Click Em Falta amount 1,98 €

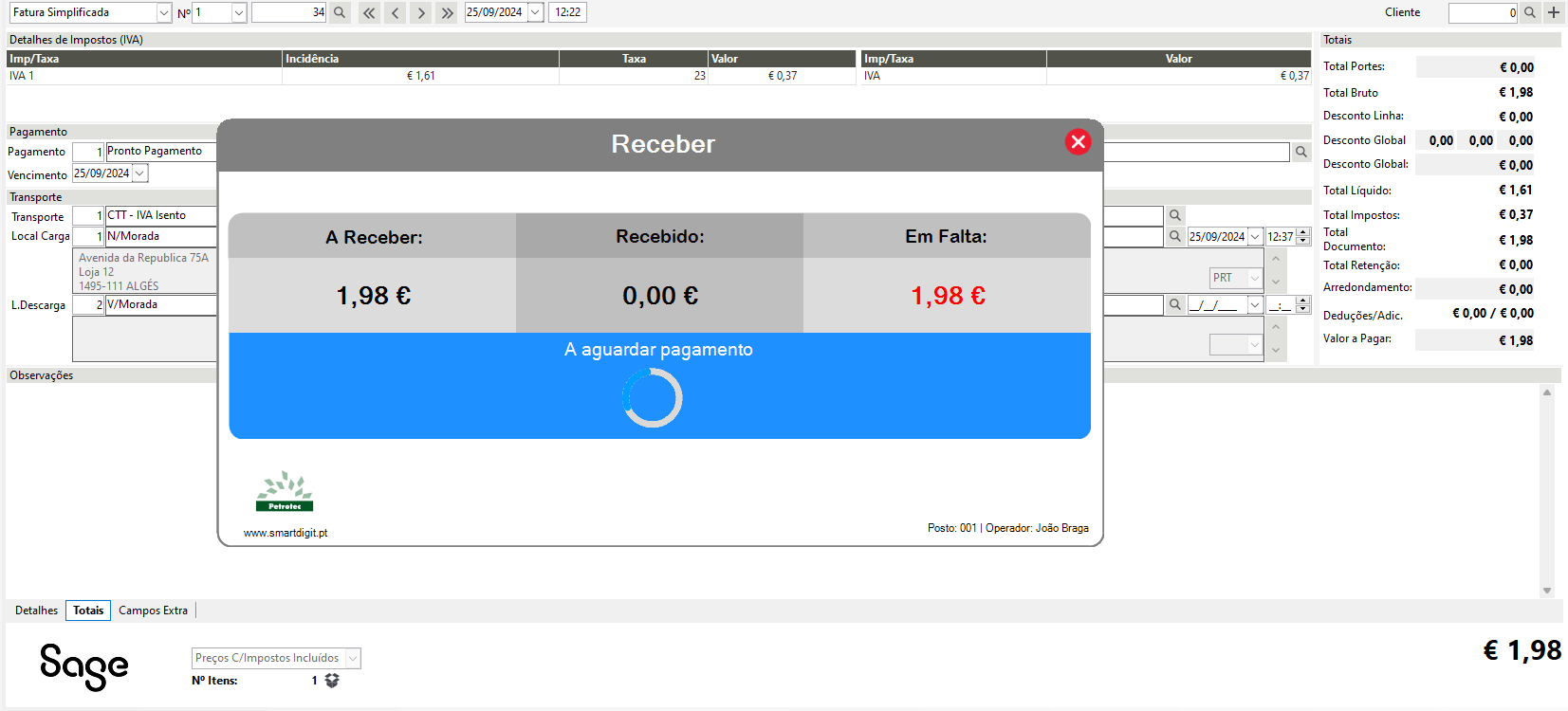tap(948, 296)
